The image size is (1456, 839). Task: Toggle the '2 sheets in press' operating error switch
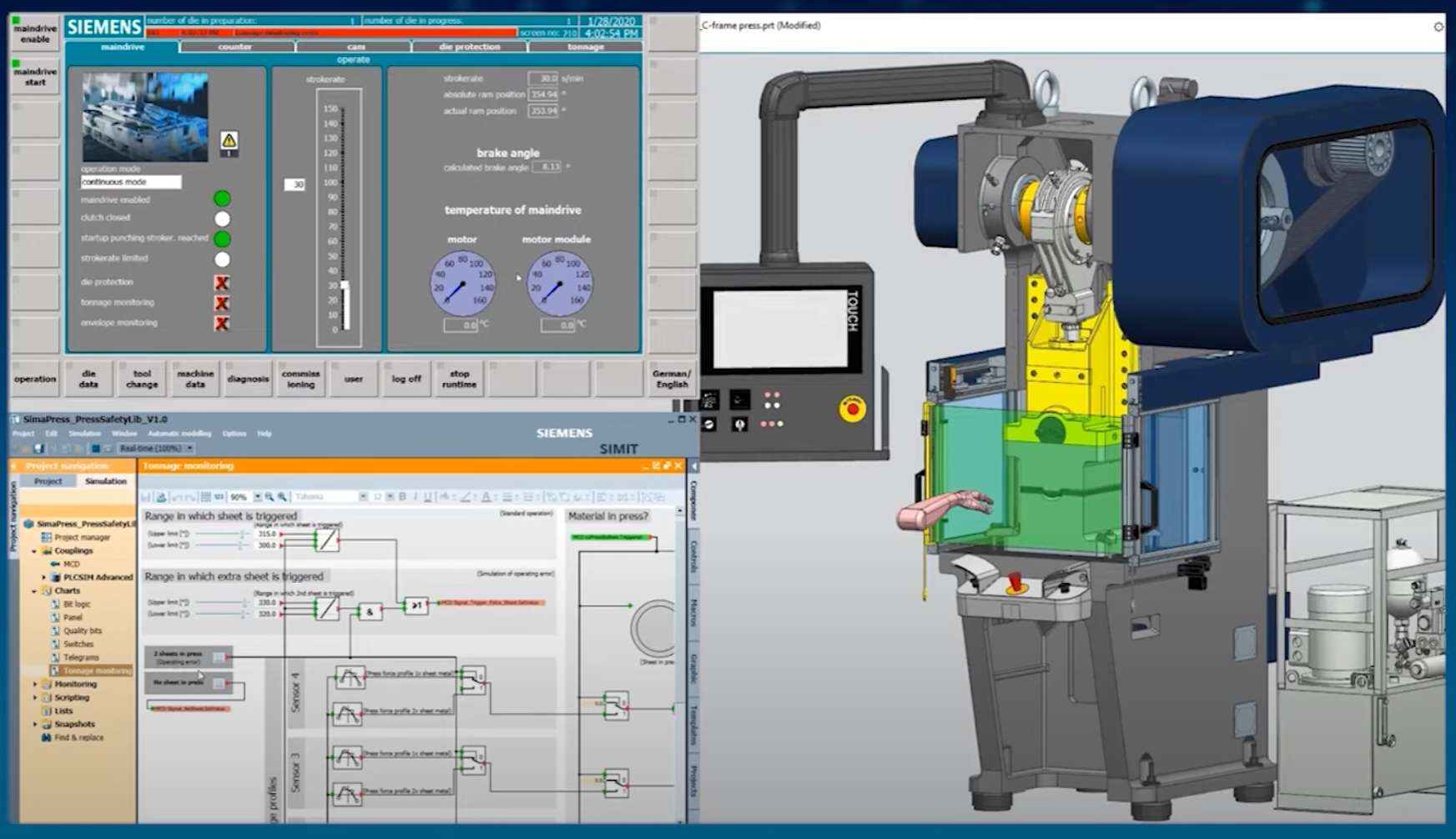219,657
